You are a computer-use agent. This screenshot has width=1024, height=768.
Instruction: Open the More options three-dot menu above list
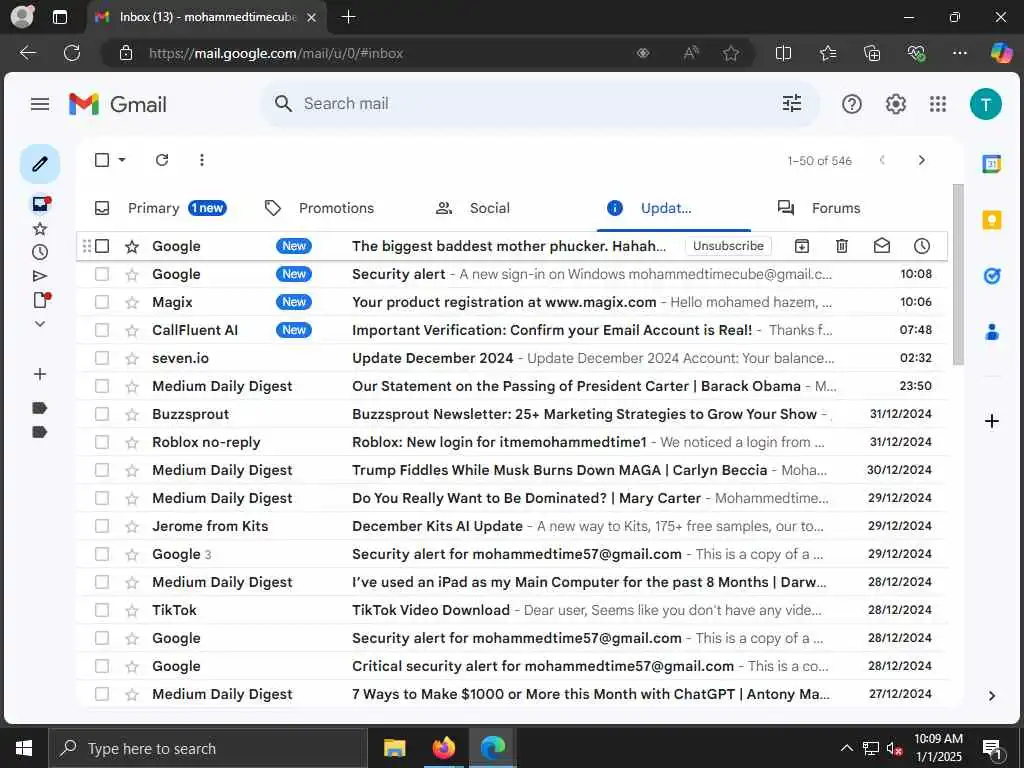[202, 160]
